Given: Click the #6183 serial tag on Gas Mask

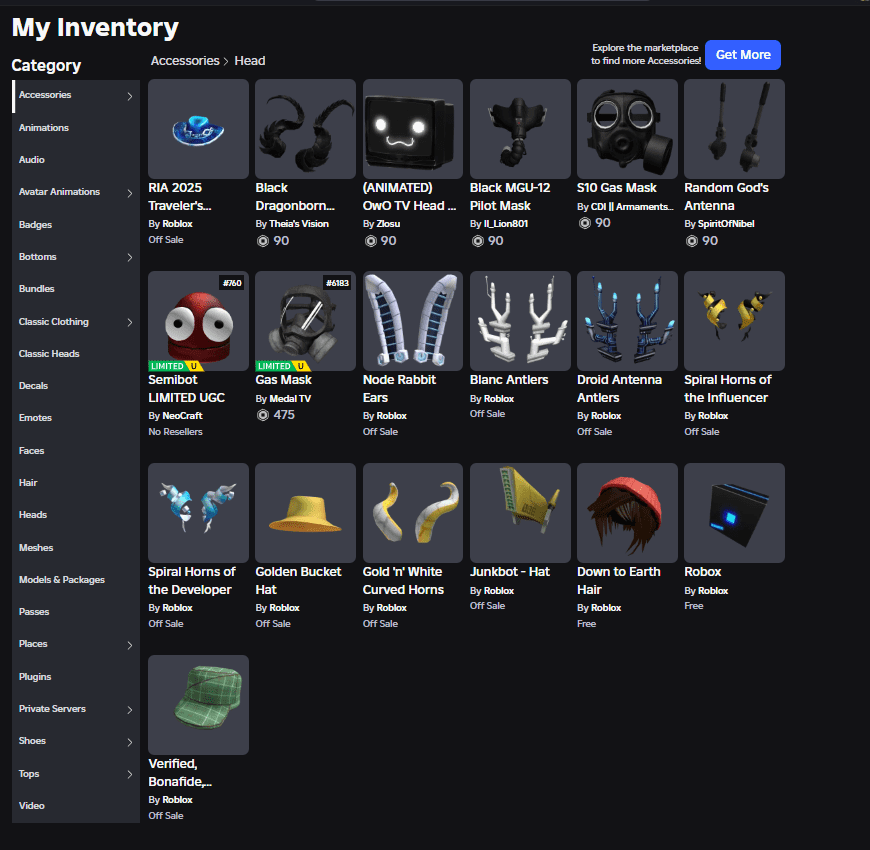Looking at the screenshot, I should click(336, 283).
